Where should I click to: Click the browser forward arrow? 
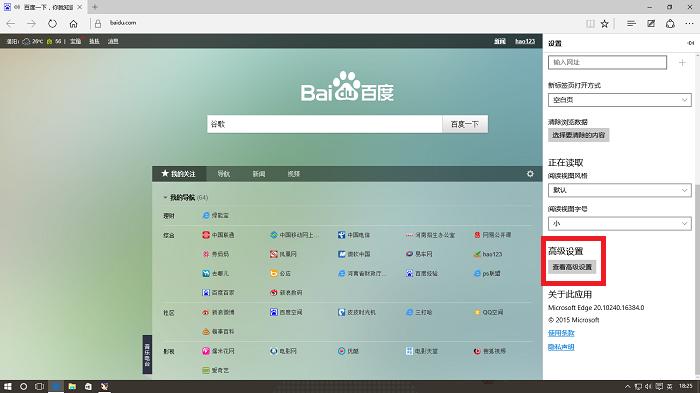point(31,24)
